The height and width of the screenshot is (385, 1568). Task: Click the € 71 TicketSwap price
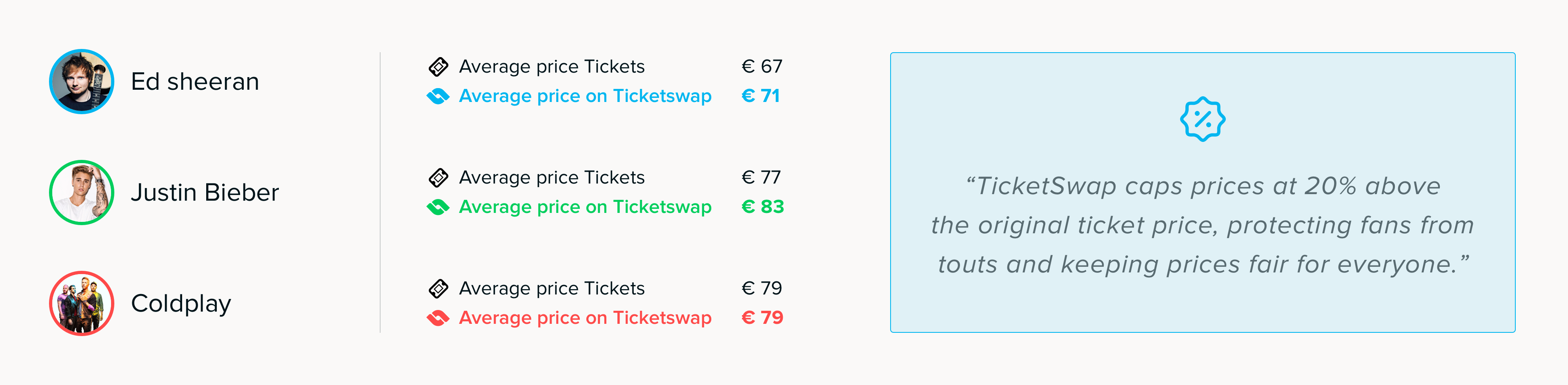tap(761, 95)
